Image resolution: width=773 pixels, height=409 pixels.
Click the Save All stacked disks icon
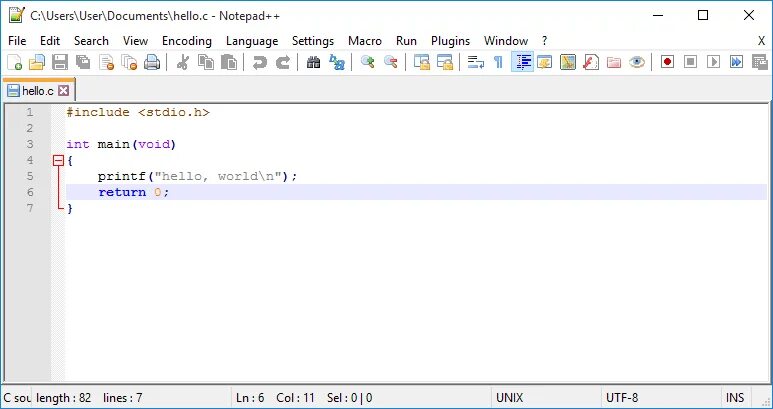[83, 62]
